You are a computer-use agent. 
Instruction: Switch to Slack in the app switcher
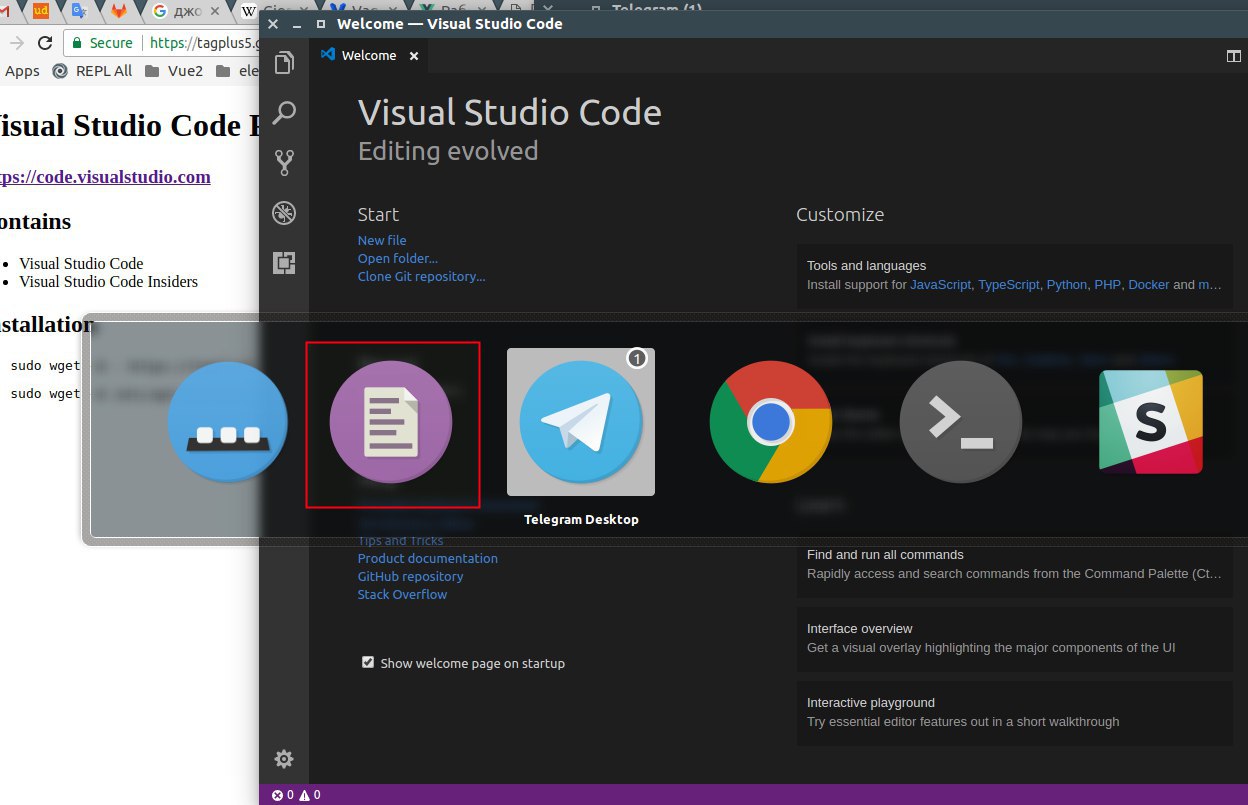(x=1150, y=421)
